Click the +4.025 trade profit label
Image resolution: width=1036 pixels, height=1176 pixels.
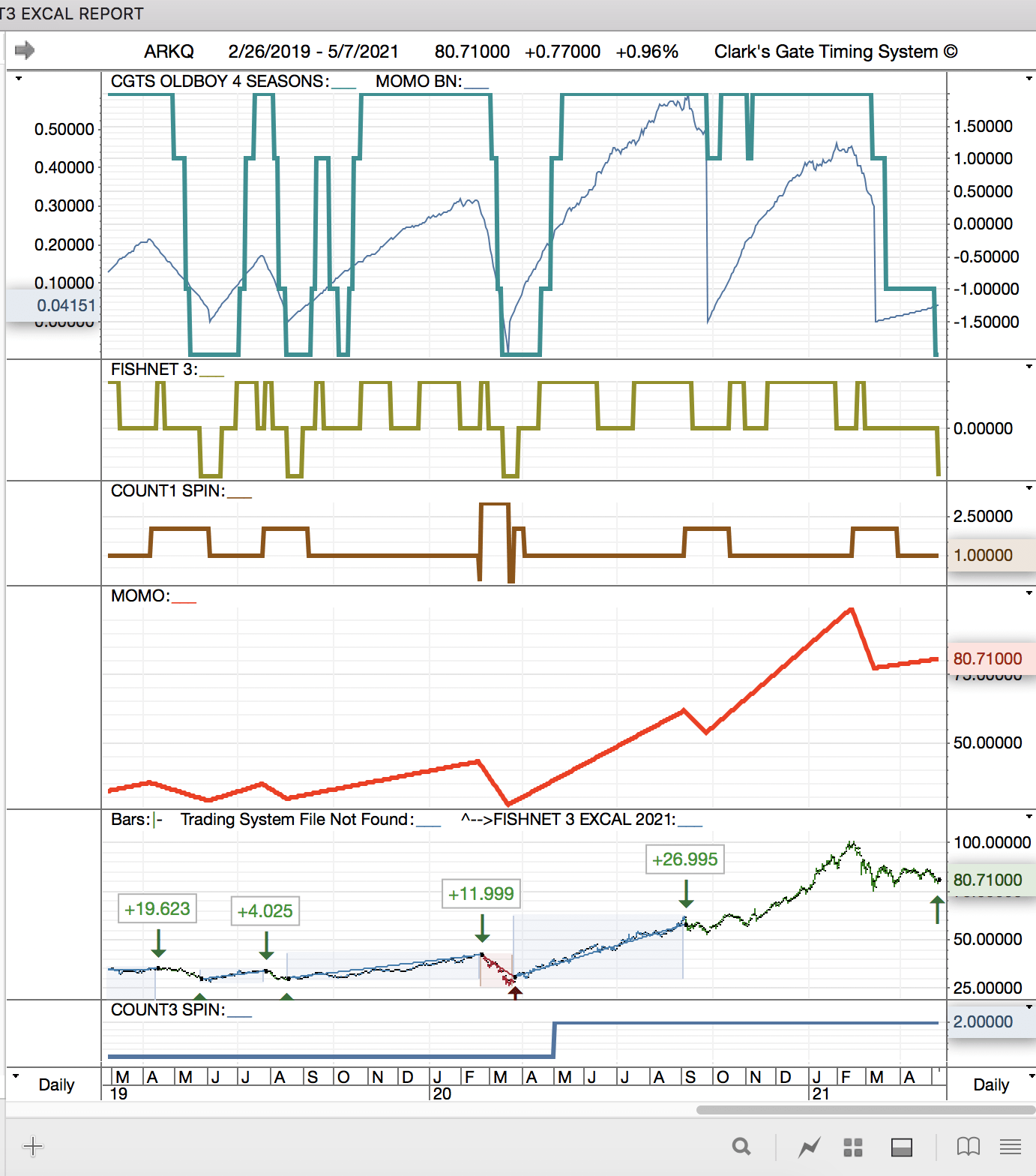265,911
